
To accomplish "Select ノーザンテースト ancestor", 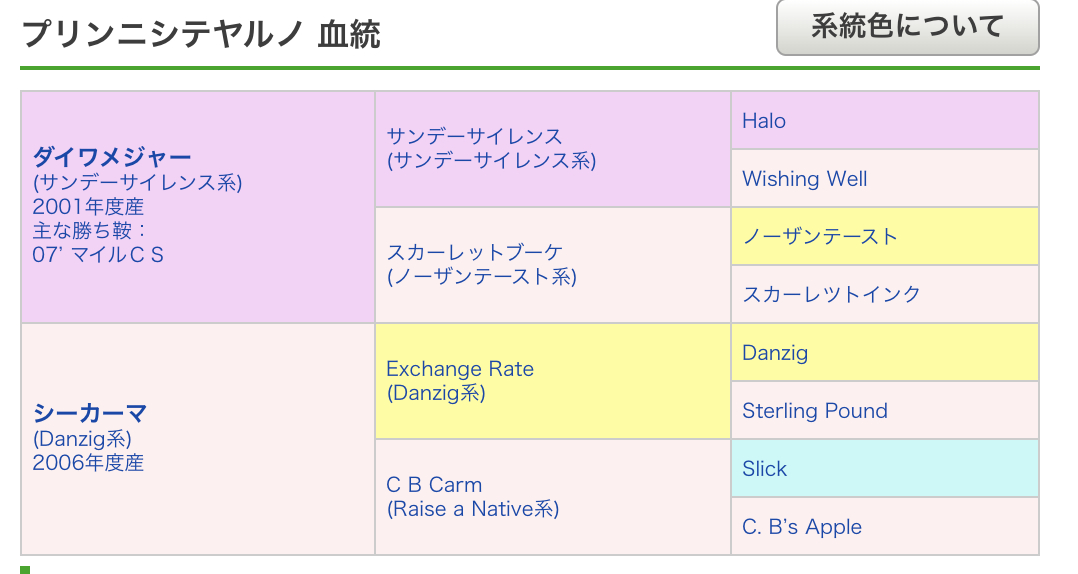I will click(x=820, y=236).
